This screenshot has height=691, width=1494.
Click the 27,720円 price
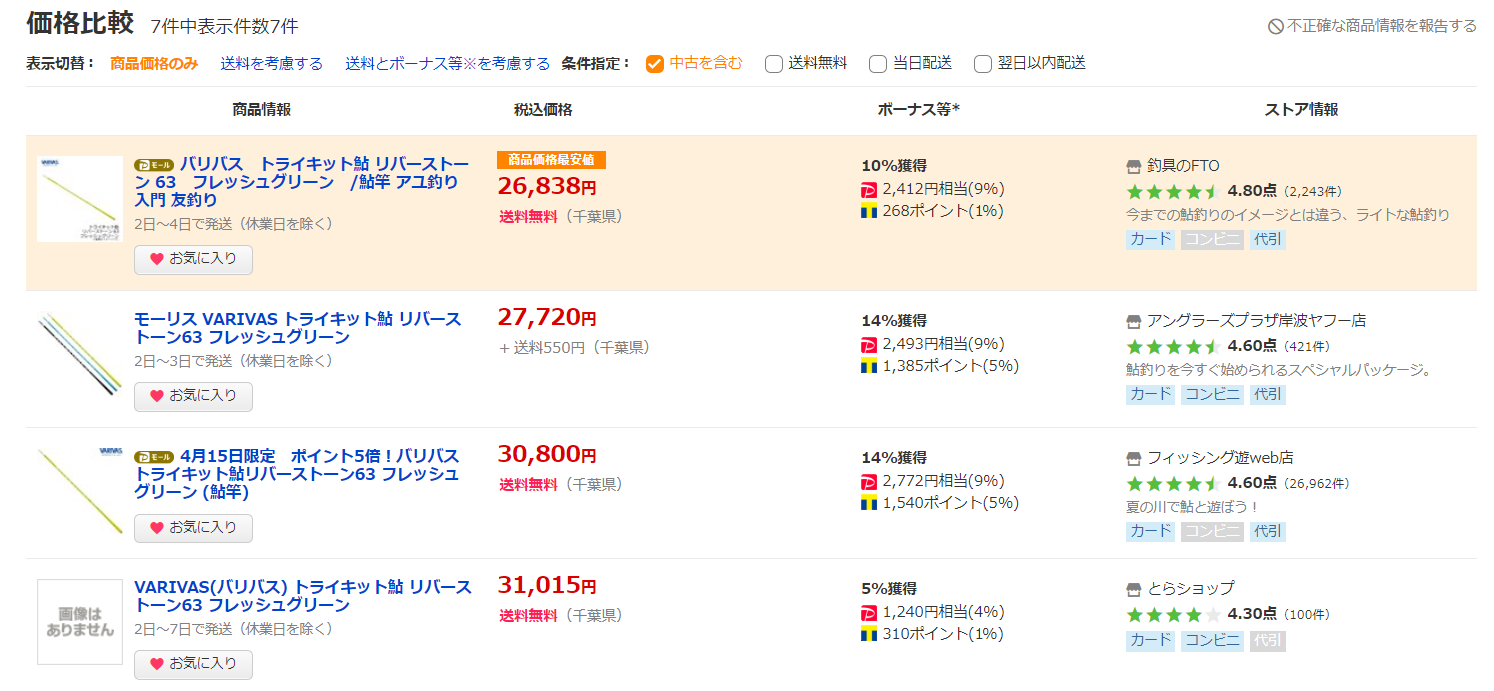(x=547, y=318)
